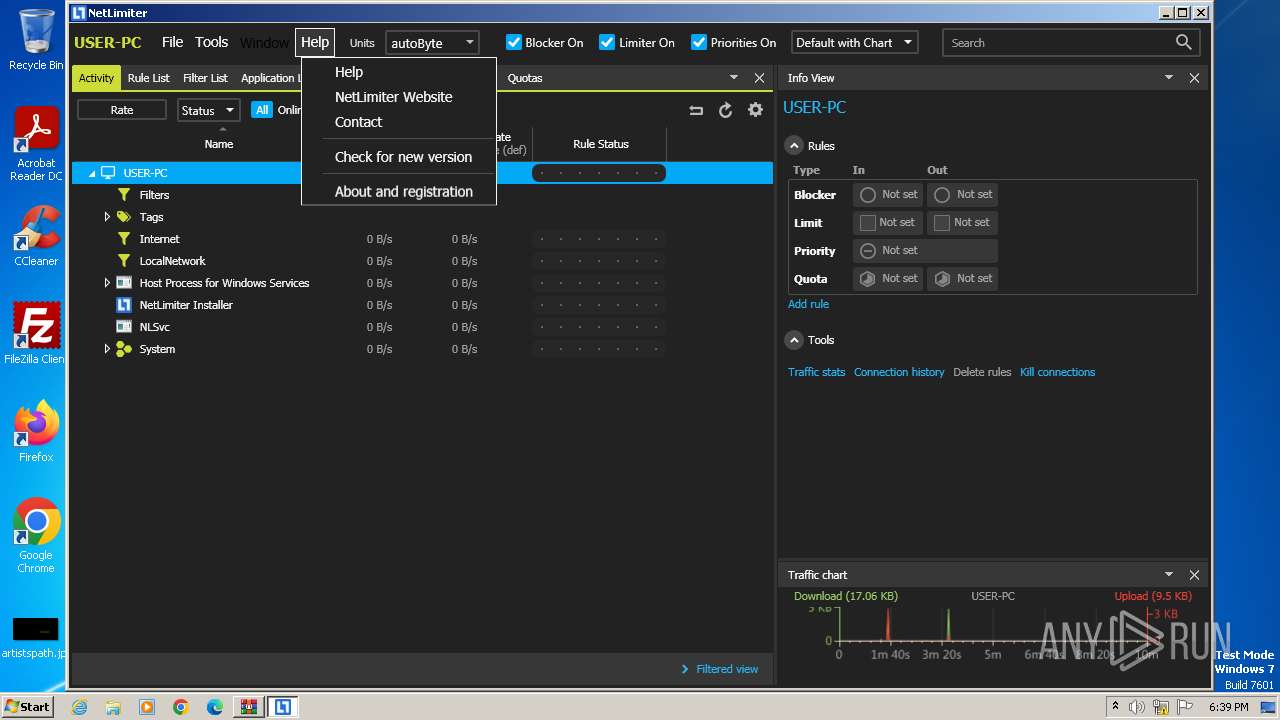Open the Connection history link
The image size is (1280, 720).
click(899, 372)
